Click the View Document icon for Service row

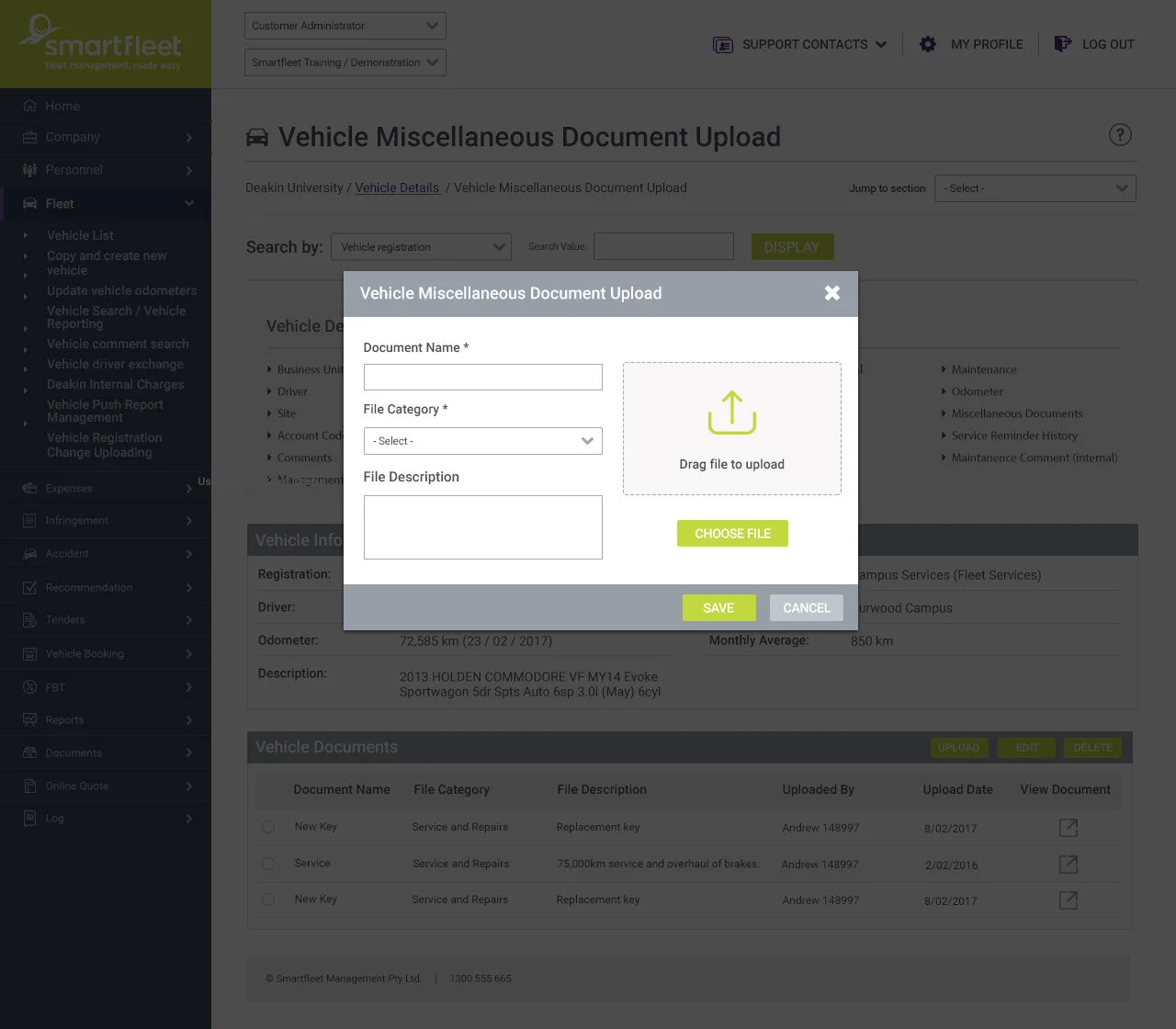tap(1068, 864)
